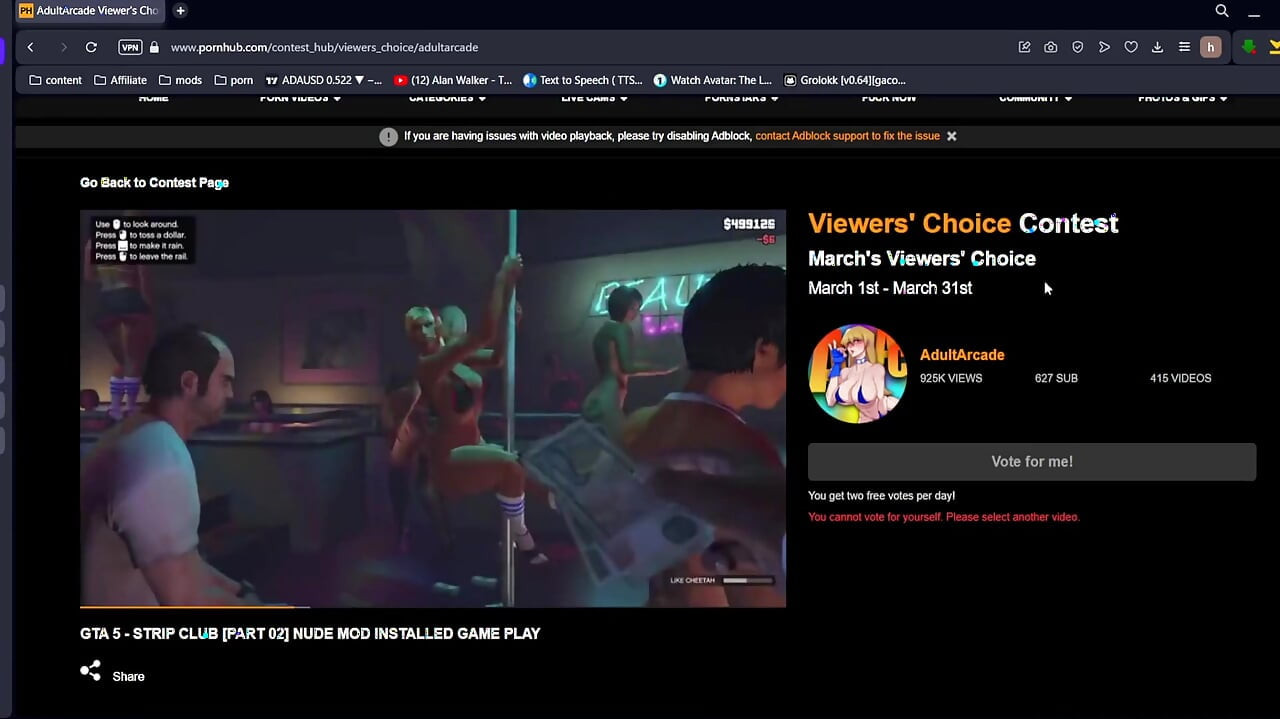Open the ADAUSD 0.522 bookmark

point(324,80)
